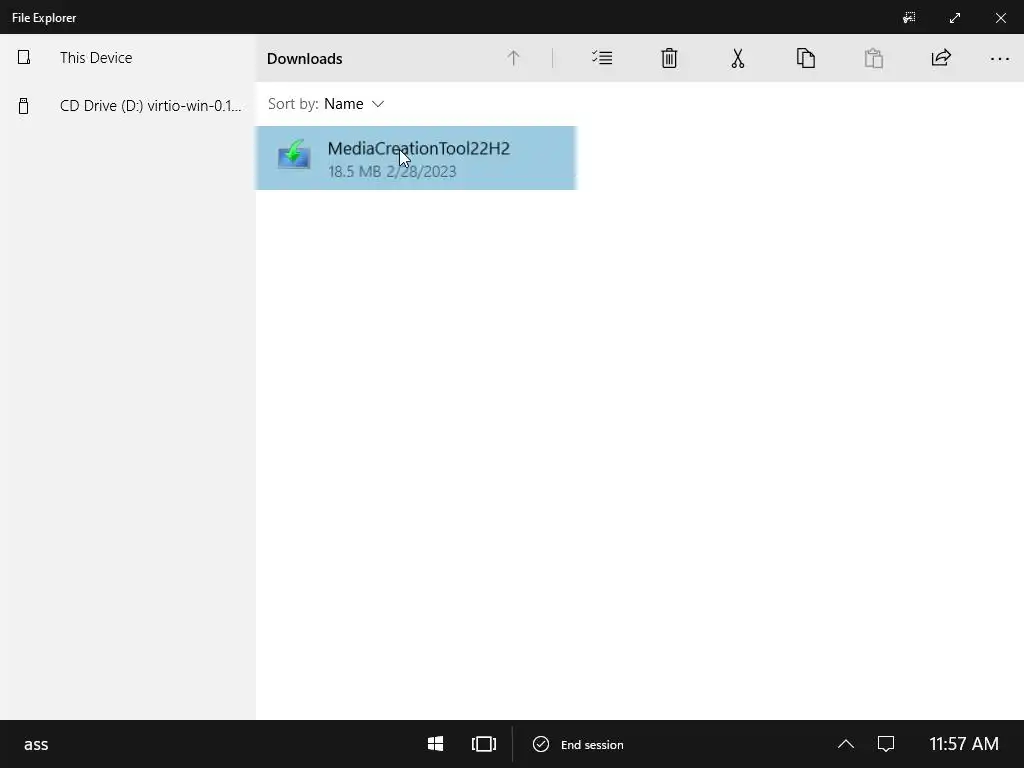
Task: Click the 18.5 MB 2/28/2023 details
Action: 392,171
